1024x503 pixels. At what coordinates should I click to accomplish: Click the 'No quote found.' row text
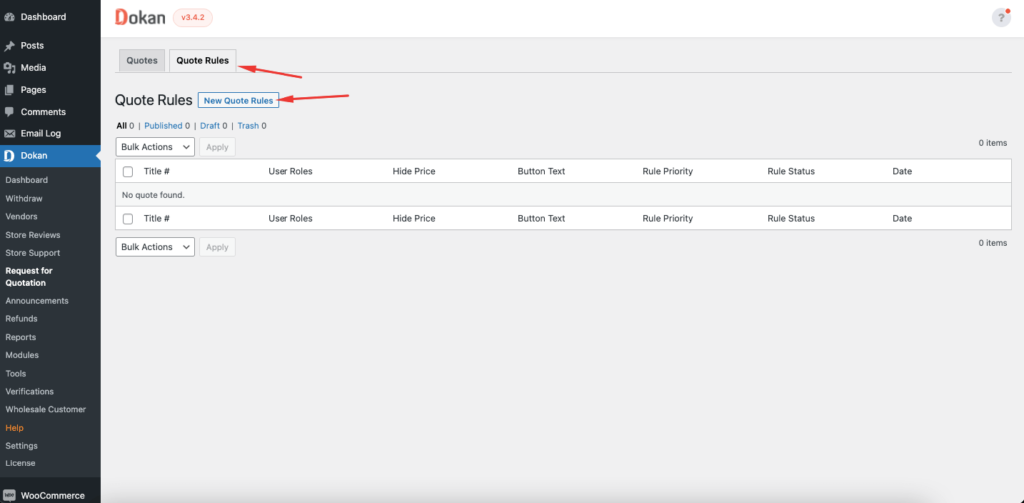153,195
